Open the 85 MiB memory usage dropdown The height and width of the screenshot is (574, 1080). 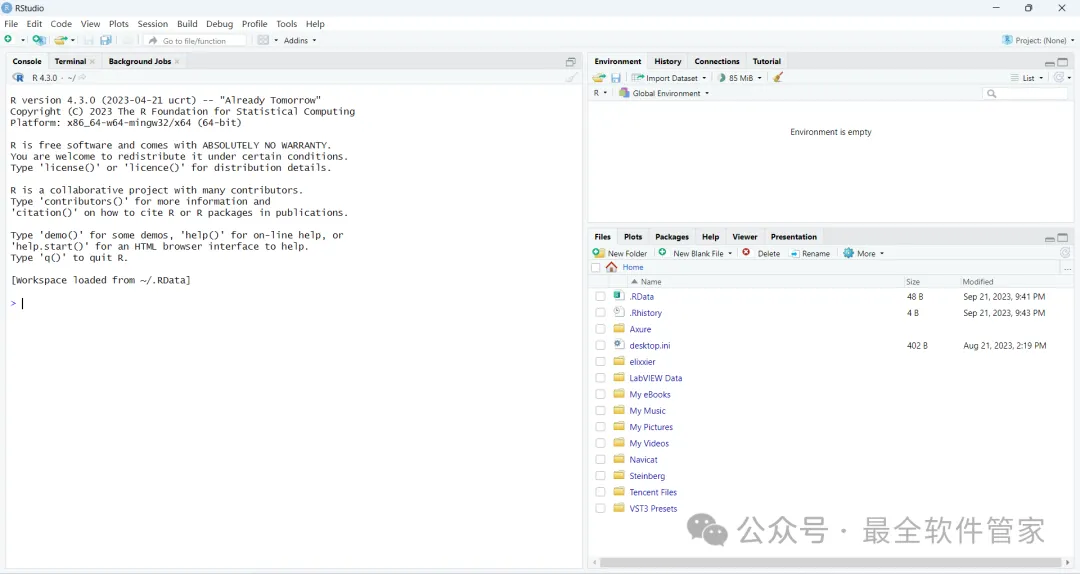[740, 78]
